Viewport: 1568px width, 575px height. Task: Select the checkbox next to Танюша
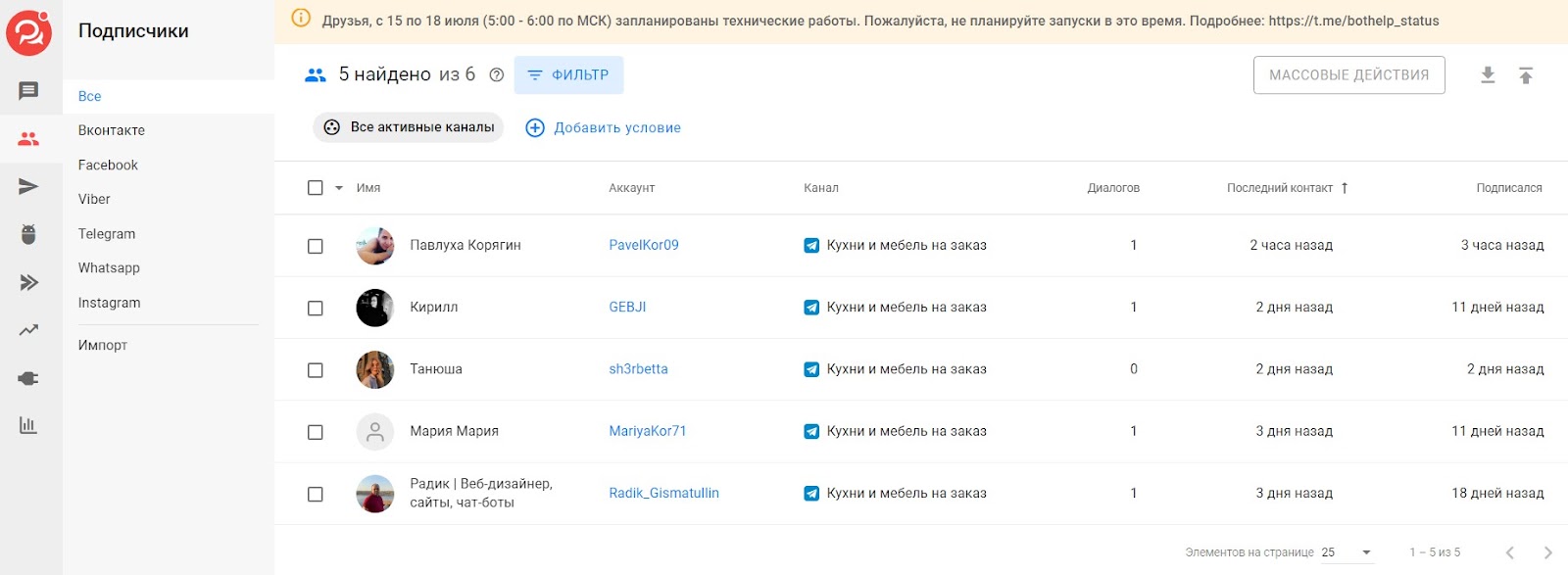point(316,370)
